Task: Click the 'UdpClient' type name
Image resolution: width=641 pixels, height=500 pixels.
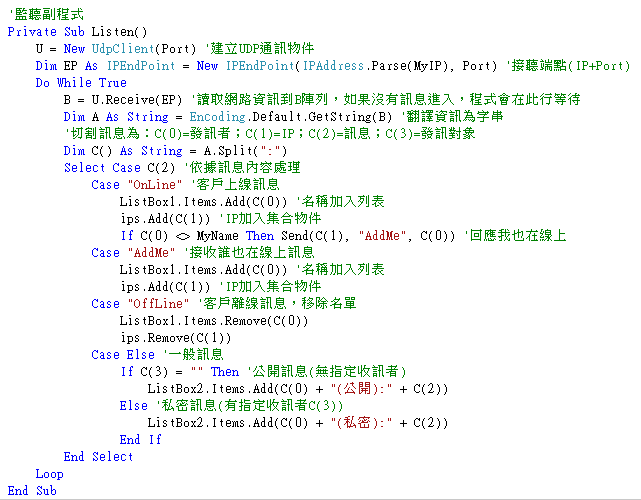Action: 123,49
